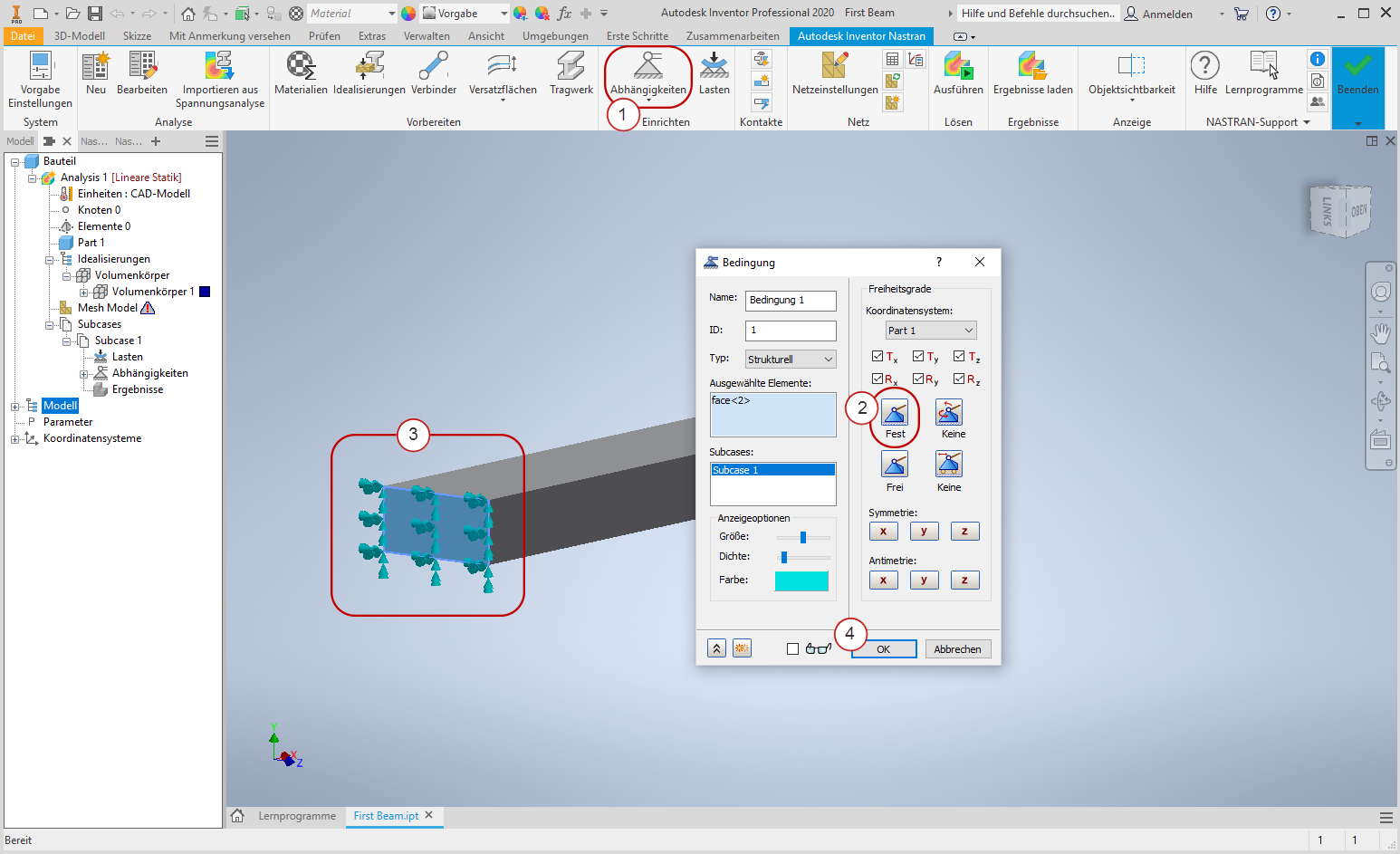Uncheck the Tx translation checkbox
Viewport: 1400px width, 854px height.
(x=877, y=356)
